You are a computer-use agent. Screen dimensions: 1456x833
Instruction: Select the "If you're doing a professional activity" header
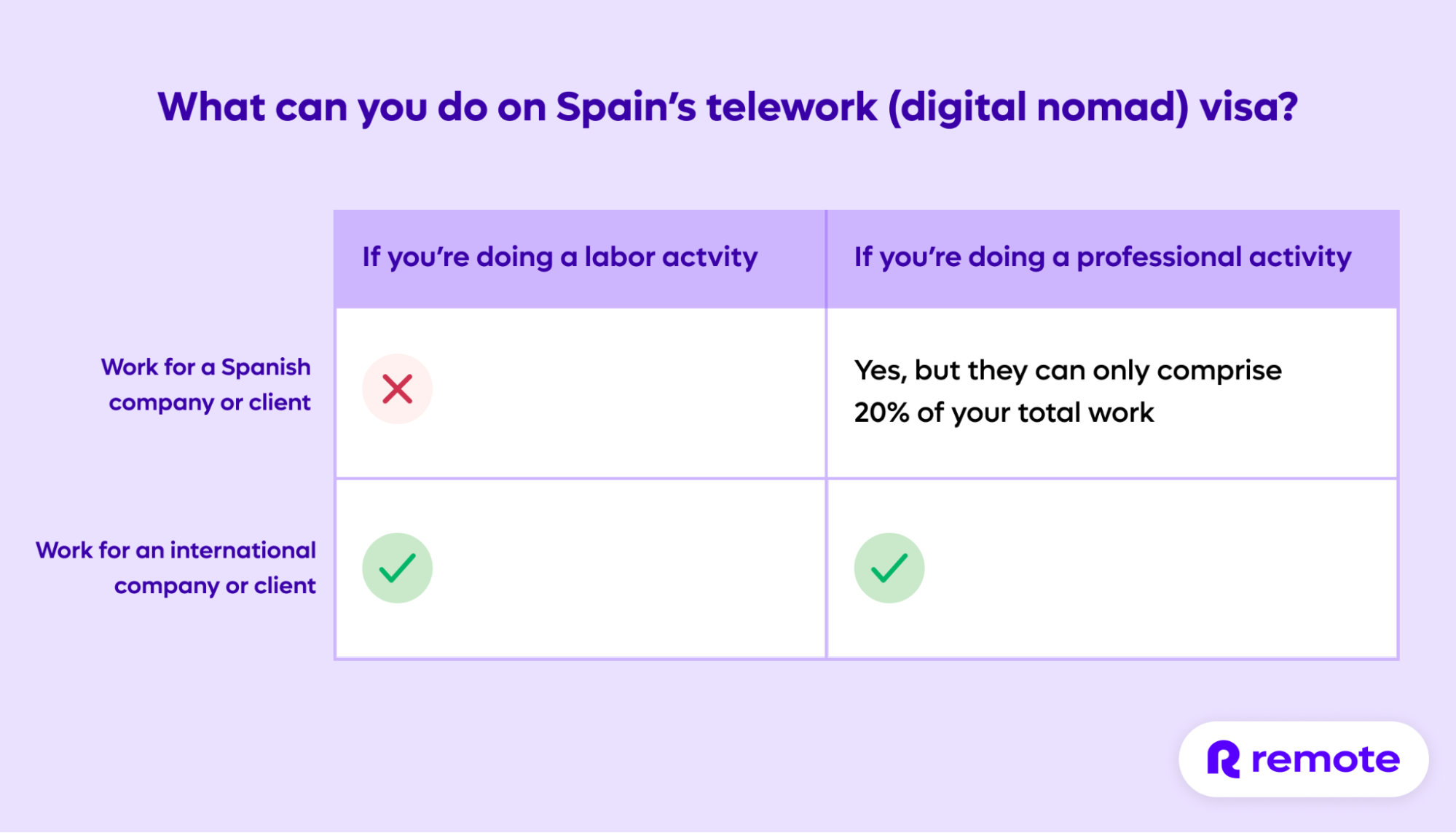[1102, 257]
